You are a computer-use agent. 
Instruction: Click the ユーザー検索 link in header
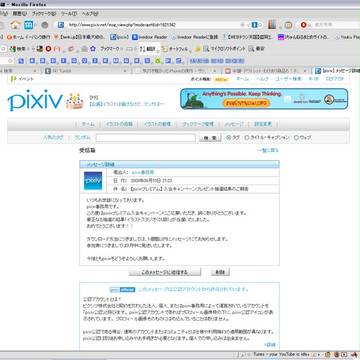(x=288, y=79)
